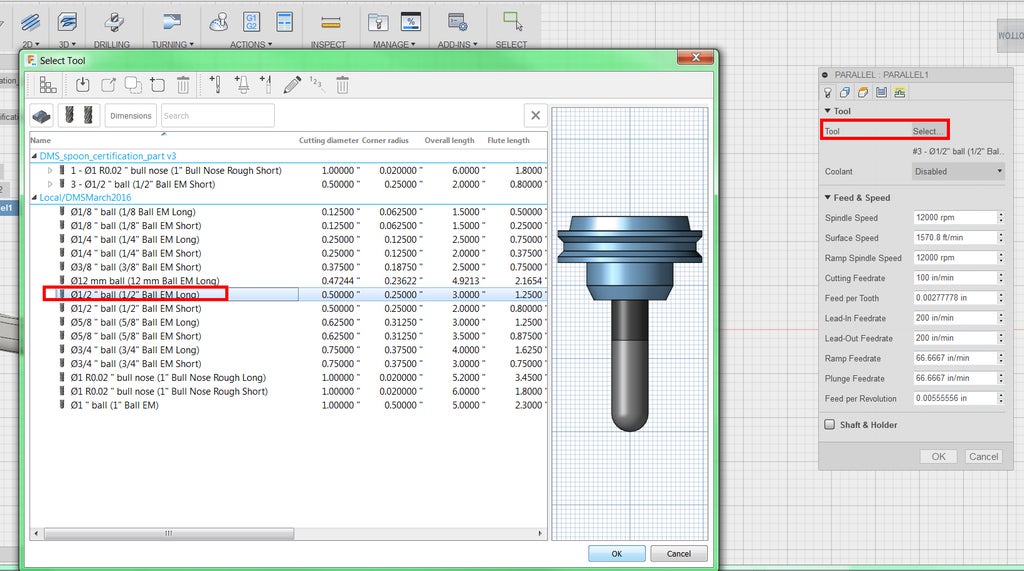
Task: Open the Turning menu
Action: (172, 44)
